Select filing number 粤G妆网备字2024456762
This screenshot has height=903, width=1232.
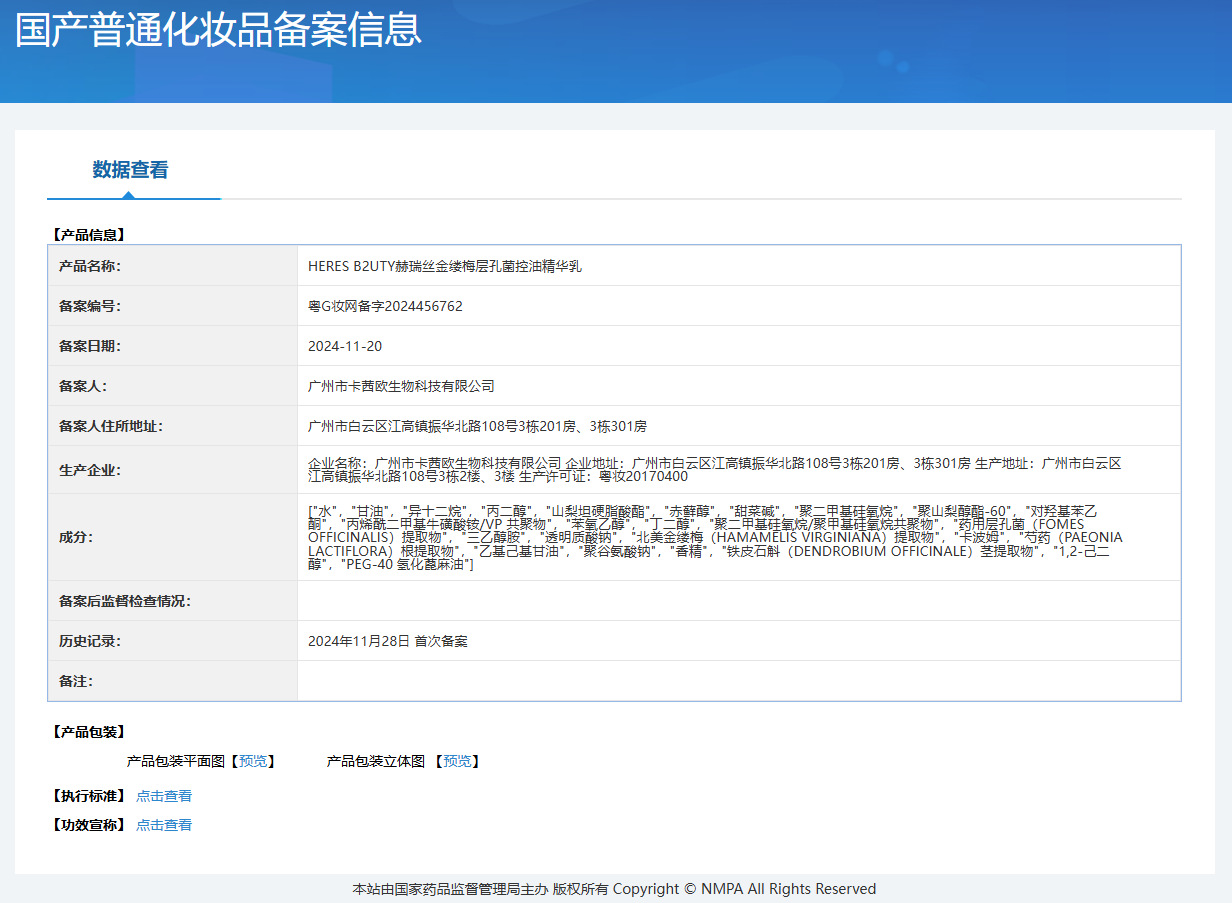pos(385,306)
